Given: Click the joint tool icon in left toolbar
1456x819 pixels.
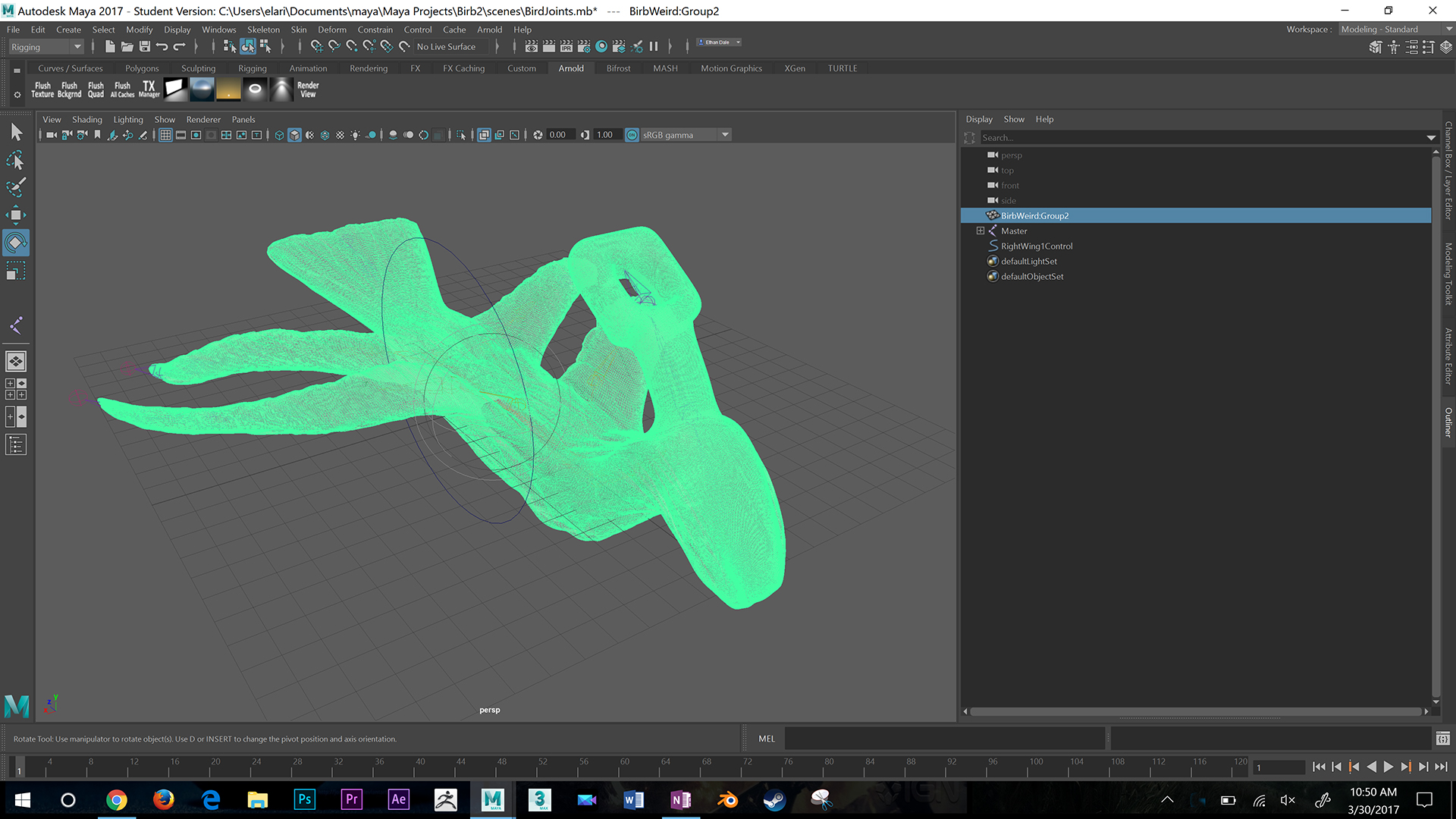Looking at the screenshot, I should pyautogui.click(x=16, y=326).
